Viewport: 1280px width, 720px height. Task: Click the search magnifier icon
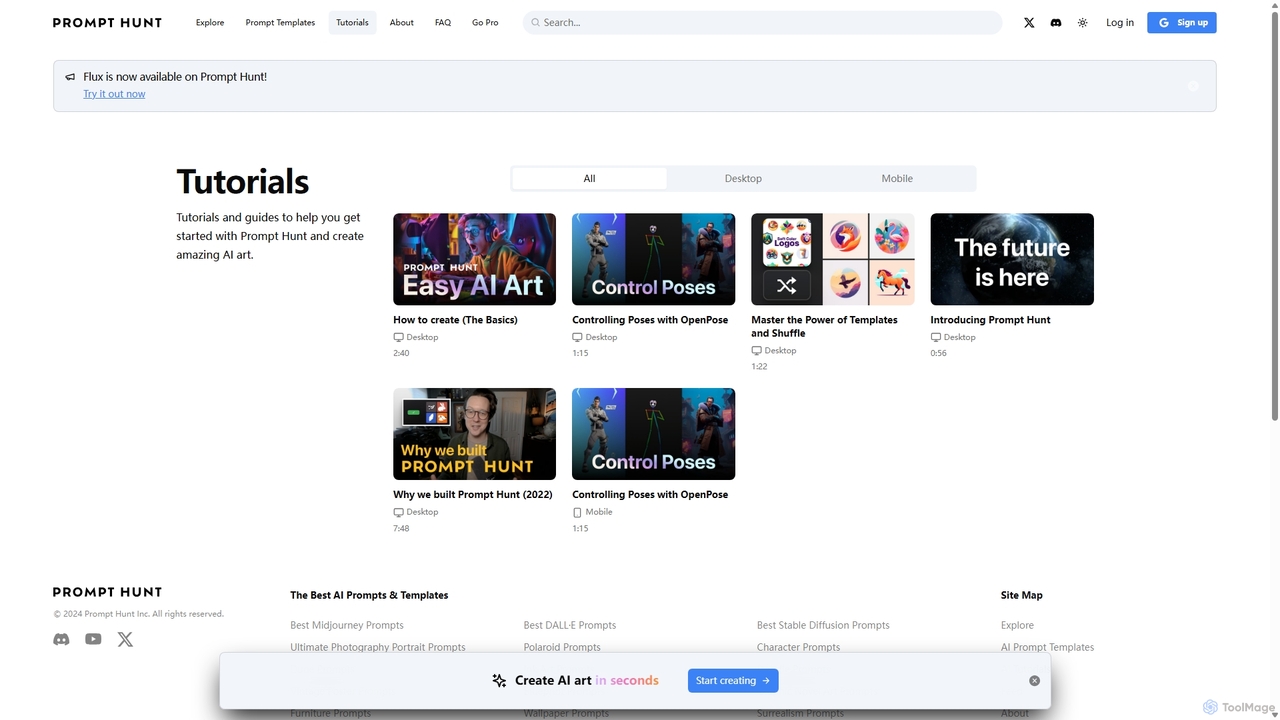pyautogui.click(x=536, y=22)
